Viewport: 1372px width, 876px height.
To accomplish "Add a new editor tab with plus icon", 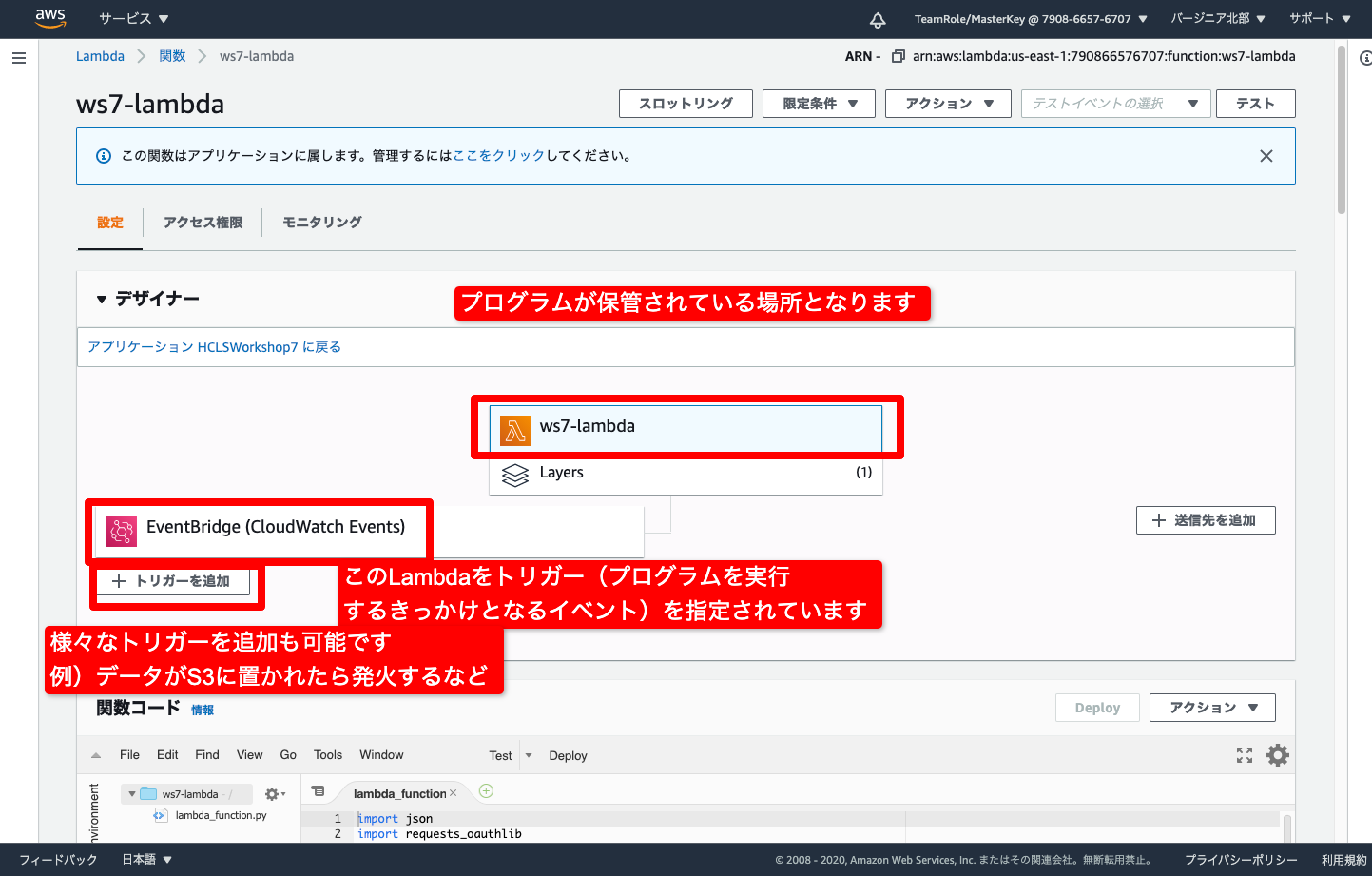I will point(486,791).
